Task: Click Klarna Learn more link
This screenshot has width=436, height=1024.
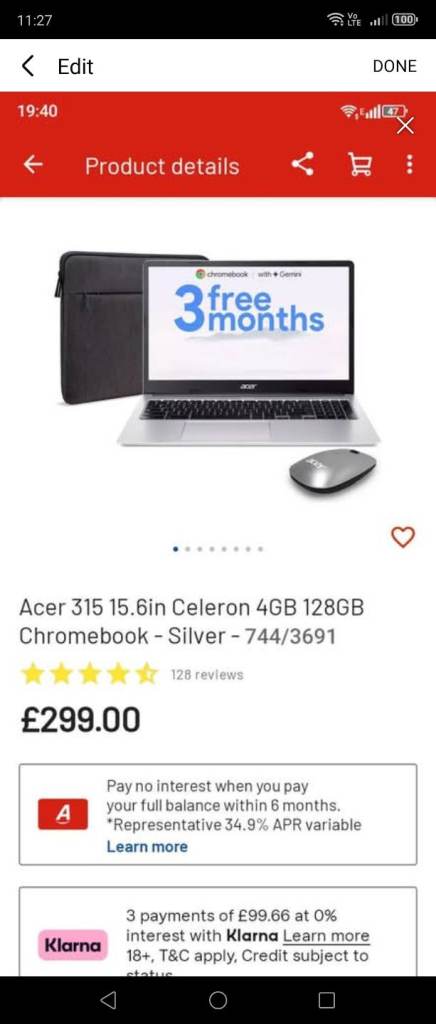Action: [326, 935]
